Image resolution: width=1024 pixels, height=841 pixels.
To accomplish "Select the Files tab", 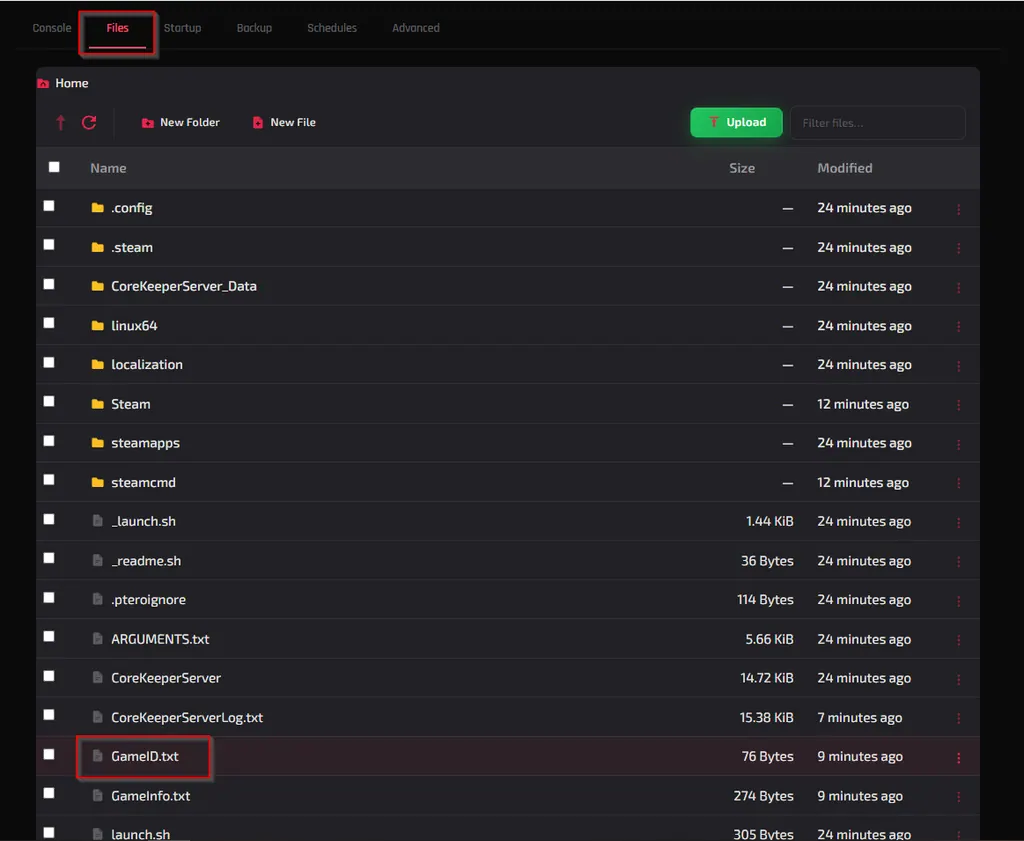I will tap(118, 28).
